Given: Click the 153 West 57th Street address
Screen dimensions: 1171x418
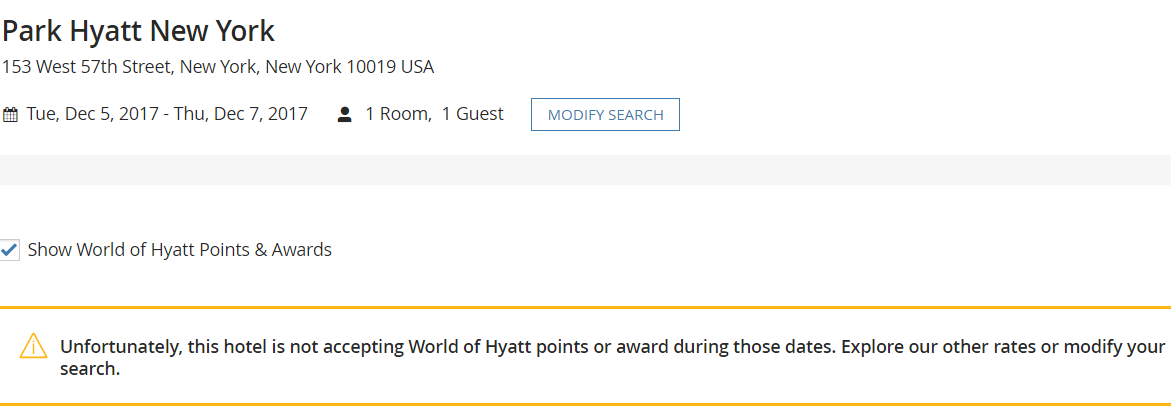Looking at the screenshot, I should (x=88, y=68).
